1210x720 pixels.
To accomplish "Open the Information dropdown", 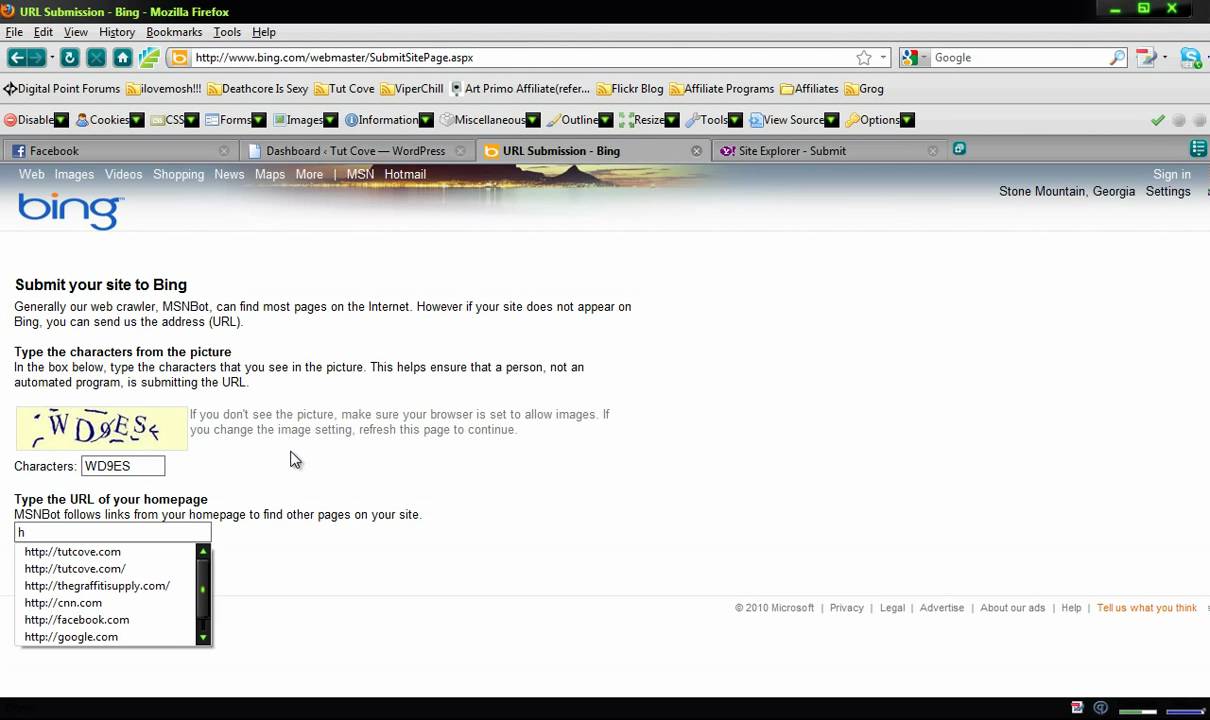I will coord(388,120).
